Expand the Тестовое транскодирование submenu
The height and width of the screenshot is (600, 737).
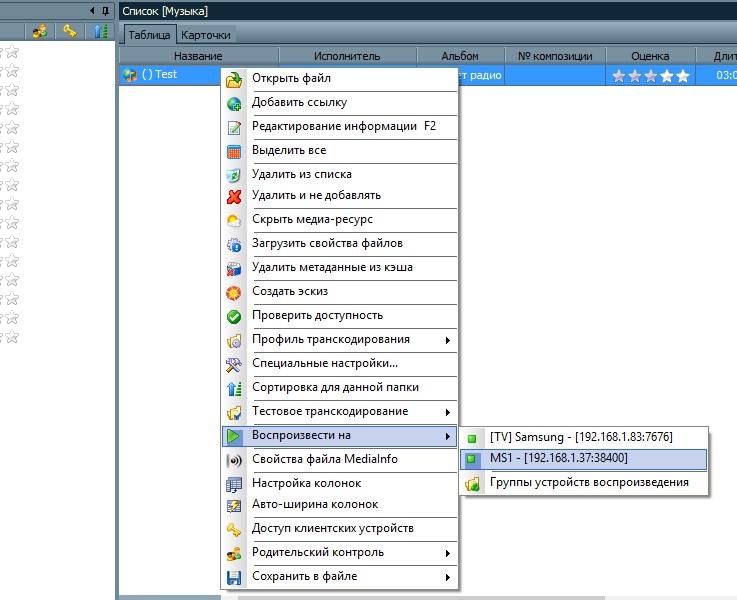click(x=448, y=412)
